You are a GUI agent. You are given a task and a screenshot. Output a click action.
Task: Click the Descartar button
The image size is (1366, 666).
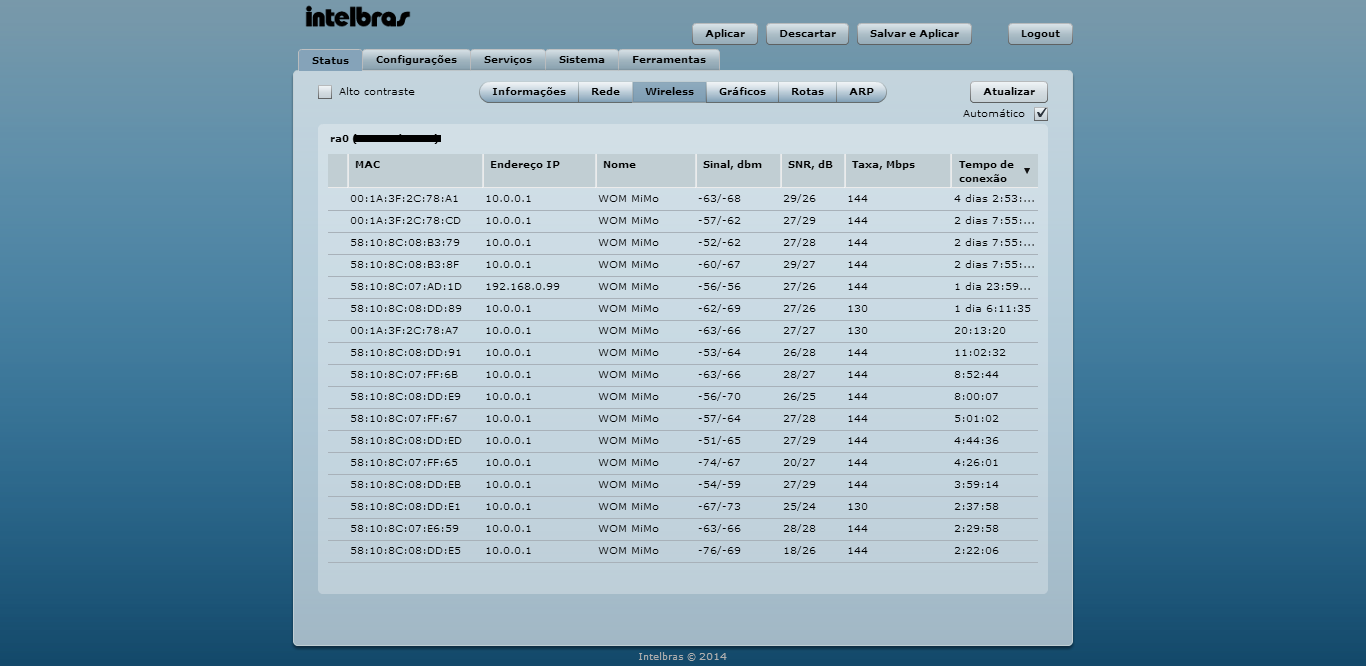tap(807, 34)
